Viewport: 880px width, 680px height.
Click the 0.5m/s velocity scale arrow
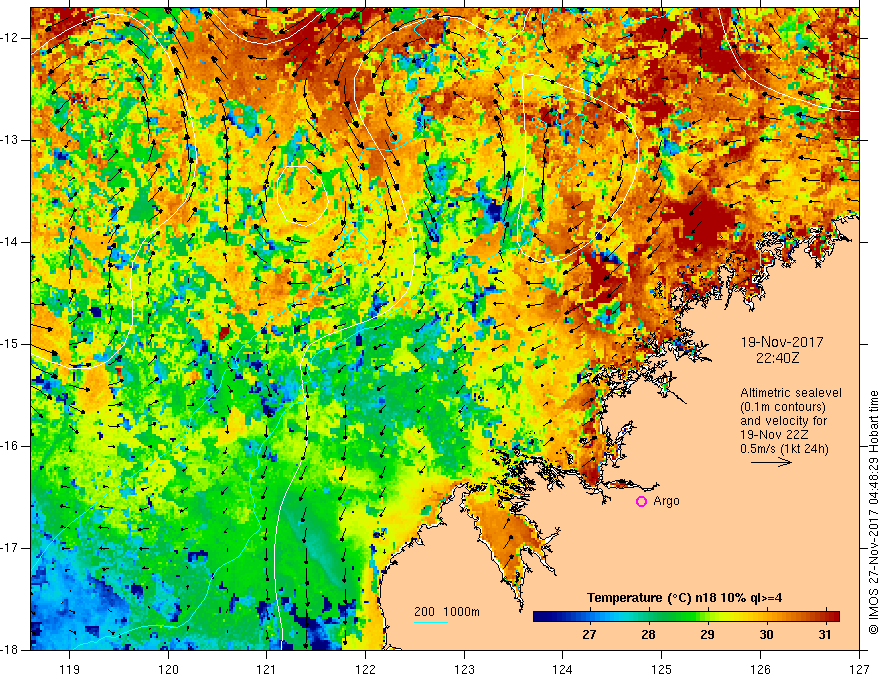pyautogui.click(x=771, y=462)
